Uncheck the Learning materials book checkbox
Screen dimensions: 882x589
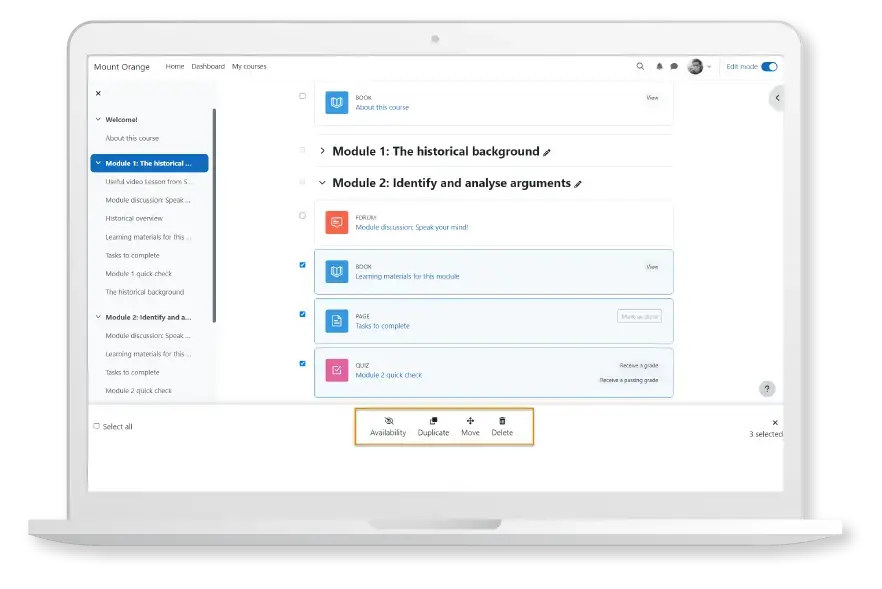303,265
